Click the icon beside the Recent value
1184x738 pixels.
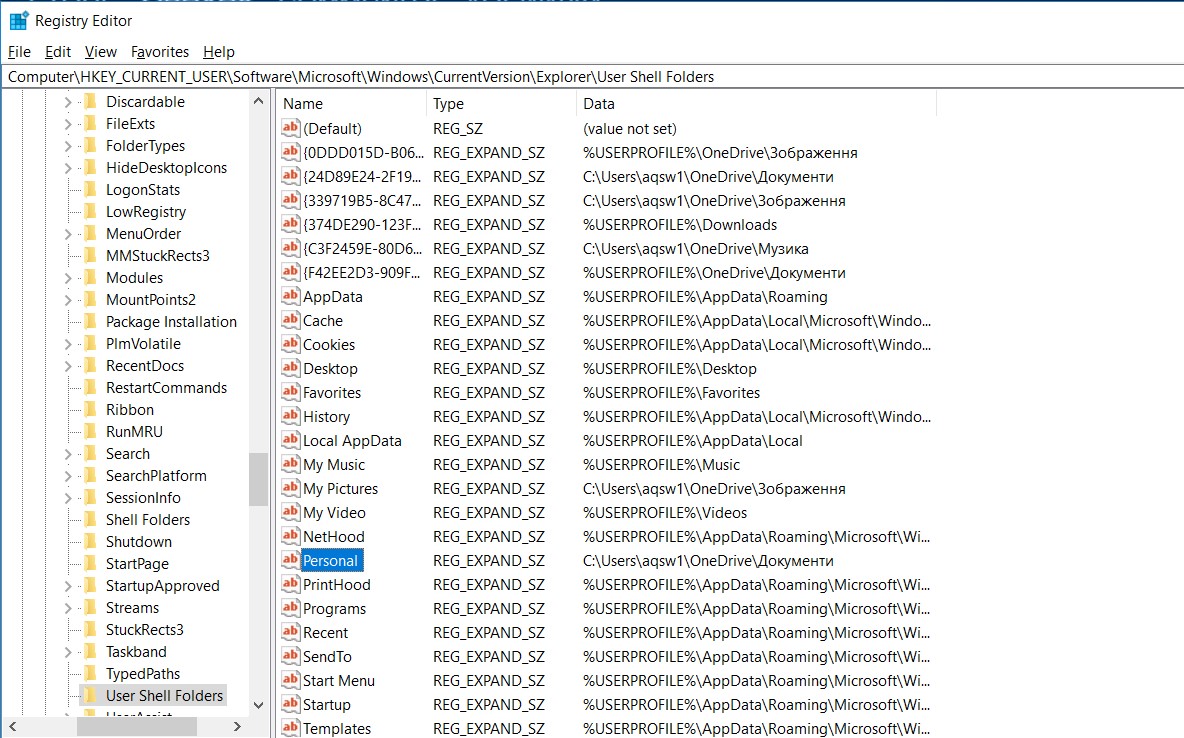click(x=291, y=632)
